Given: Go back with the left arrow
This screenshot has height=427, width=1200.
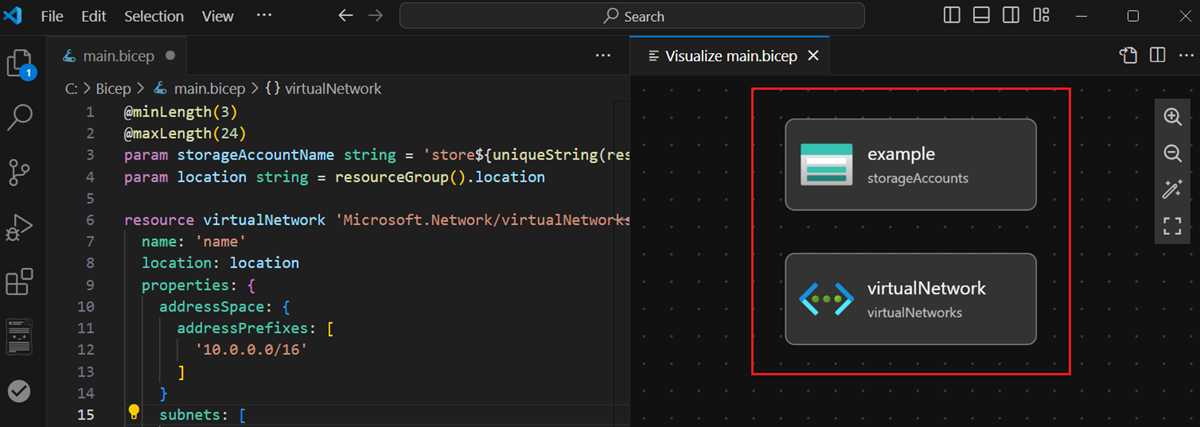Looking at the screenshot, I should (346, 16).
